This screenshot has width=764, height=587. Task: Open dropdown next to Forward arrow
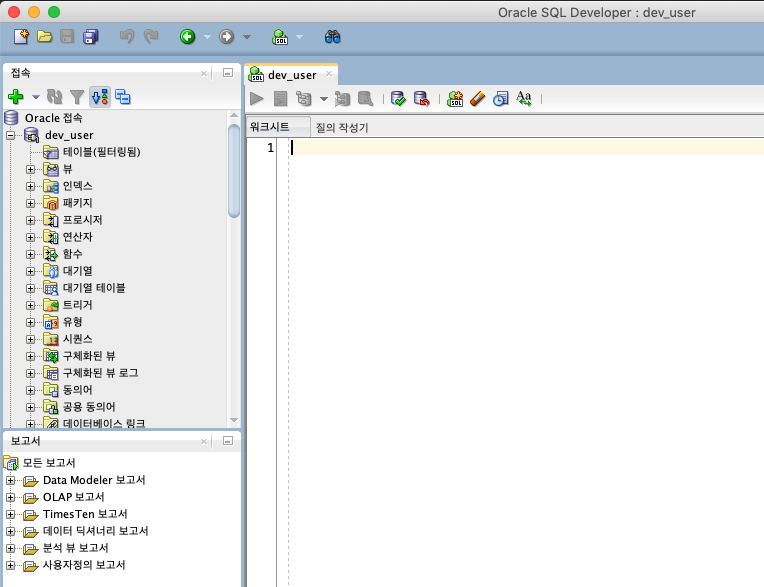pos(247,37)
